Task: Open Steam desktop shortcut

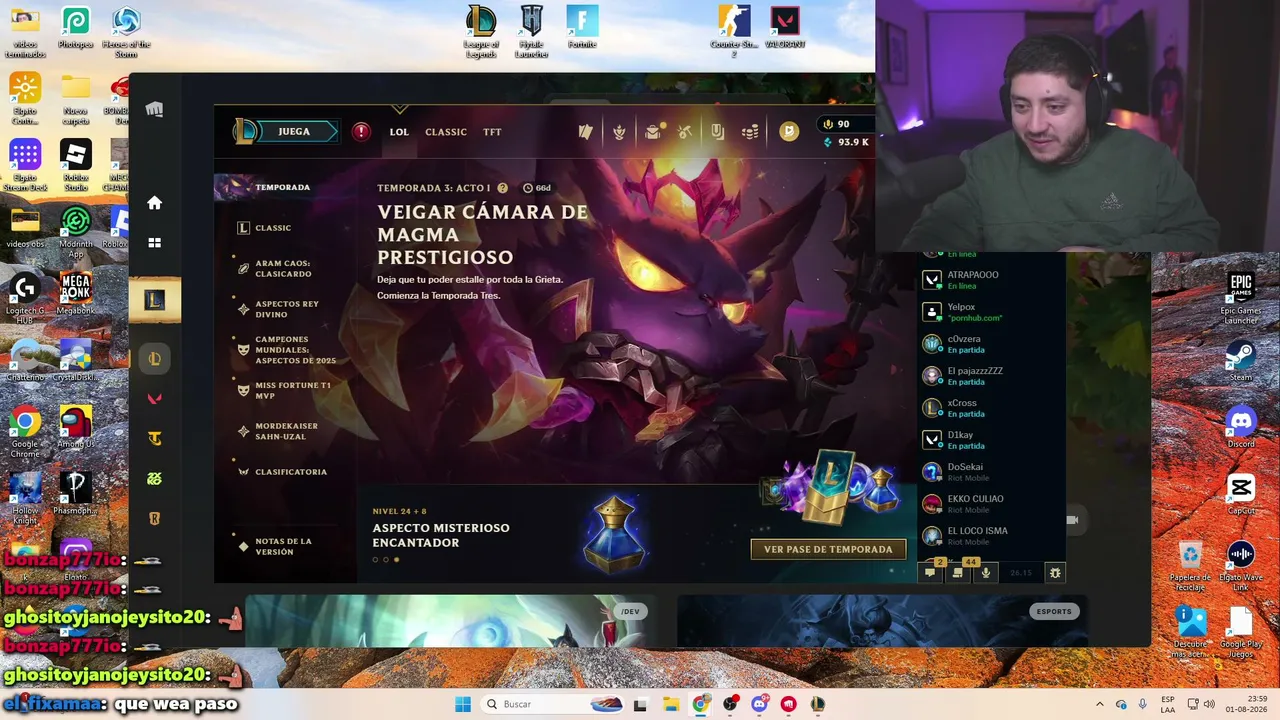Action: (x=1240, y=362)
